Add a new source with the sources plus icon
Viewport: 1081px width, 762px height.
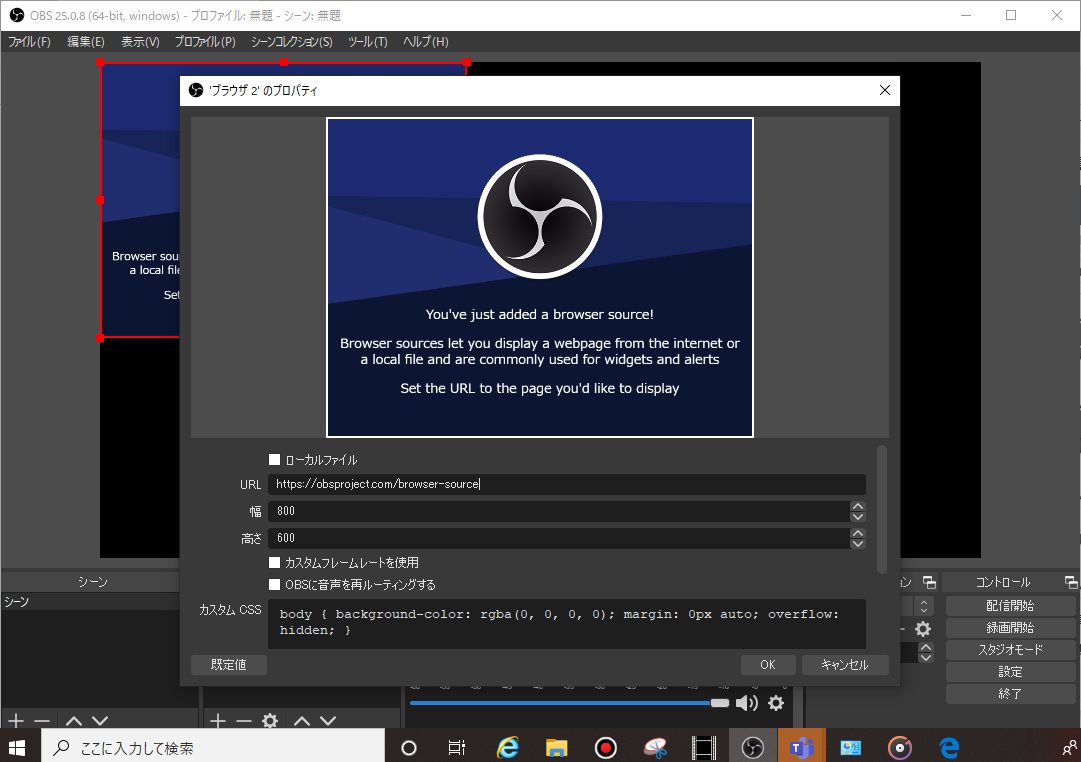pyautogui.click(x=218, y=721)
